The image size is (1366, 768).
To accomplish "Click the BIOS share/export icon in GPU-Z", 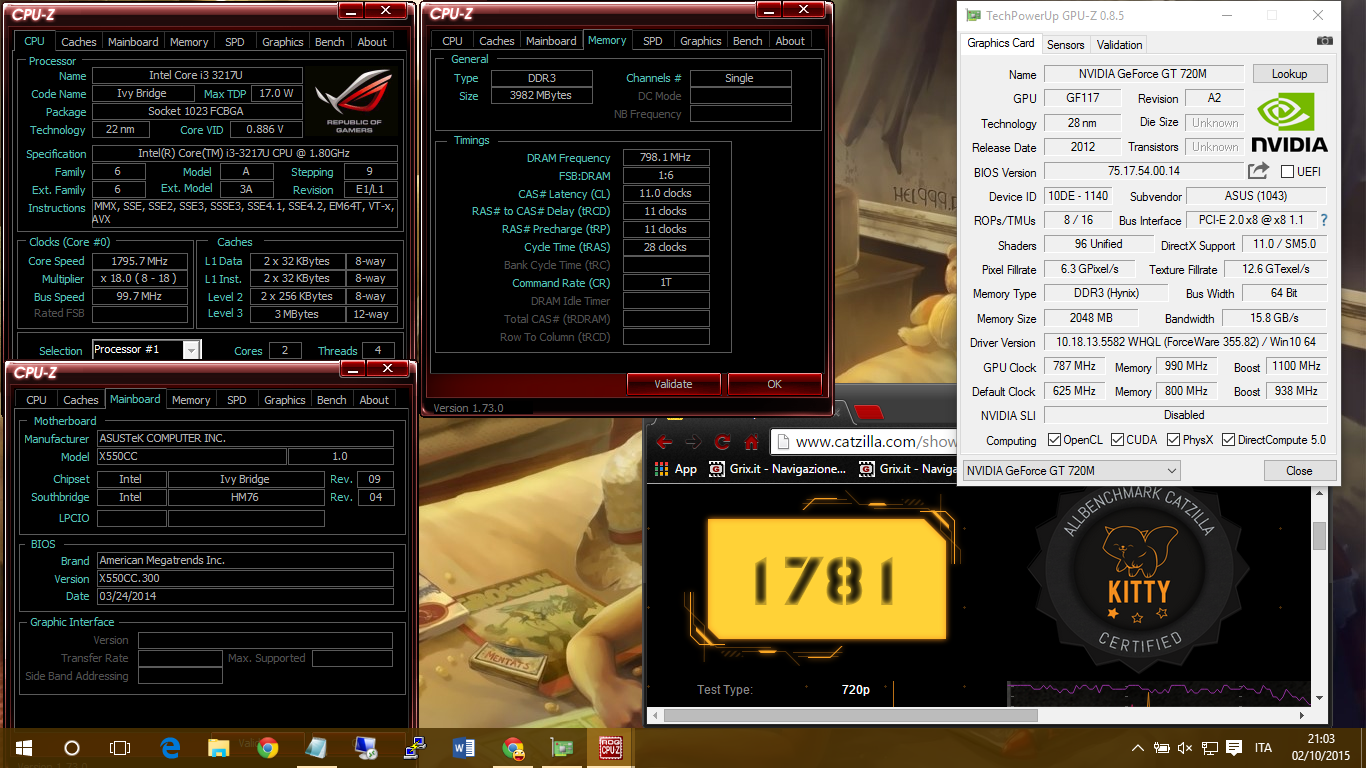I will click(x=1259, y=171).
